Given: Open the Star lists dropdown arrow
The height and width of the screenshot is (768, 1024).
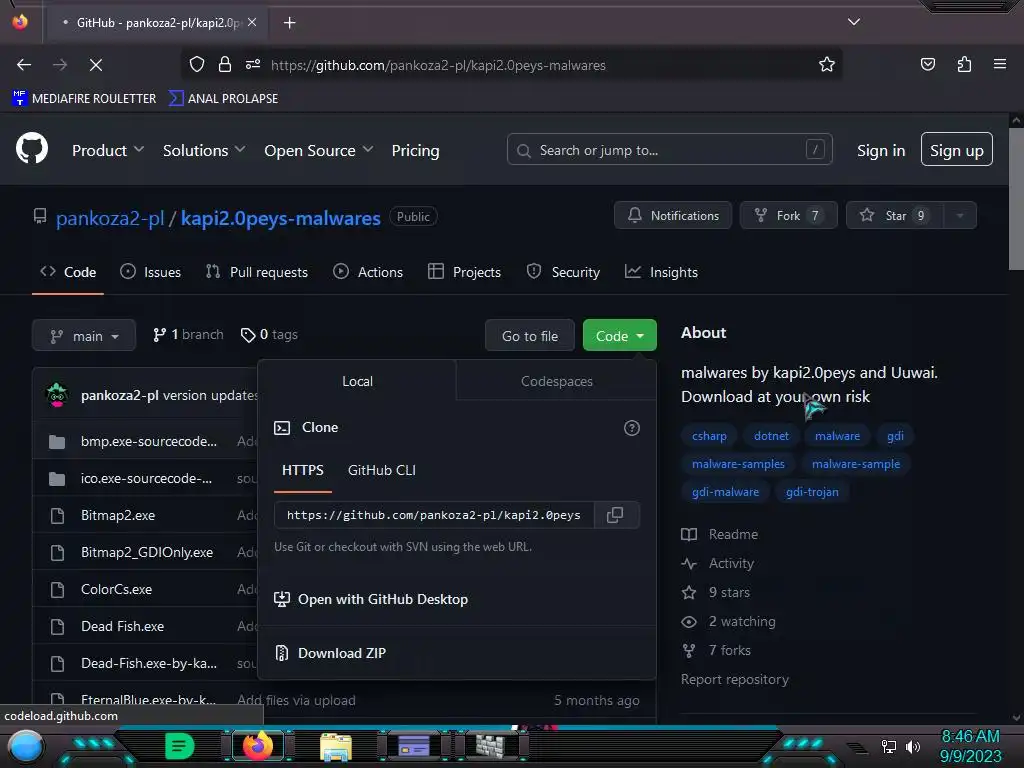Looking at the screenshot, I should 960,216.
